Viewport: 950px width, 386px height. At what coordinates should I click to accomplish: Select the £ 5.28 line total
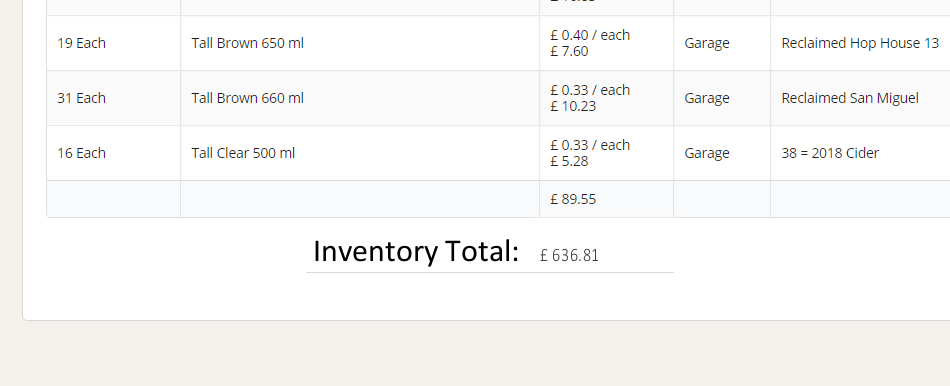pyautogui.click(x=569, y=162)
